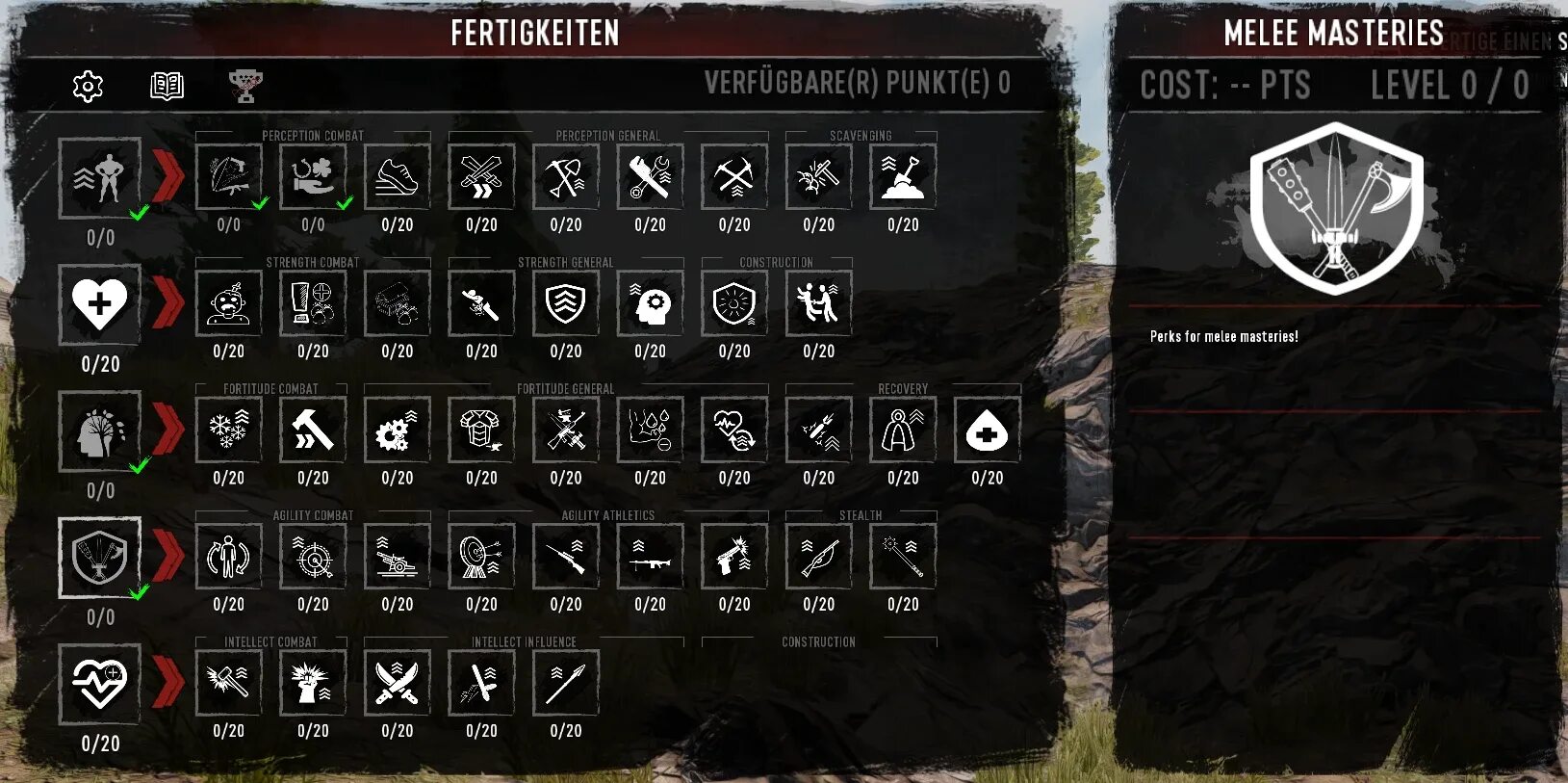The height and width of the screenshot is (783, 1568).
Task: Select the running shoe perk icon
Action: [398, 177]
